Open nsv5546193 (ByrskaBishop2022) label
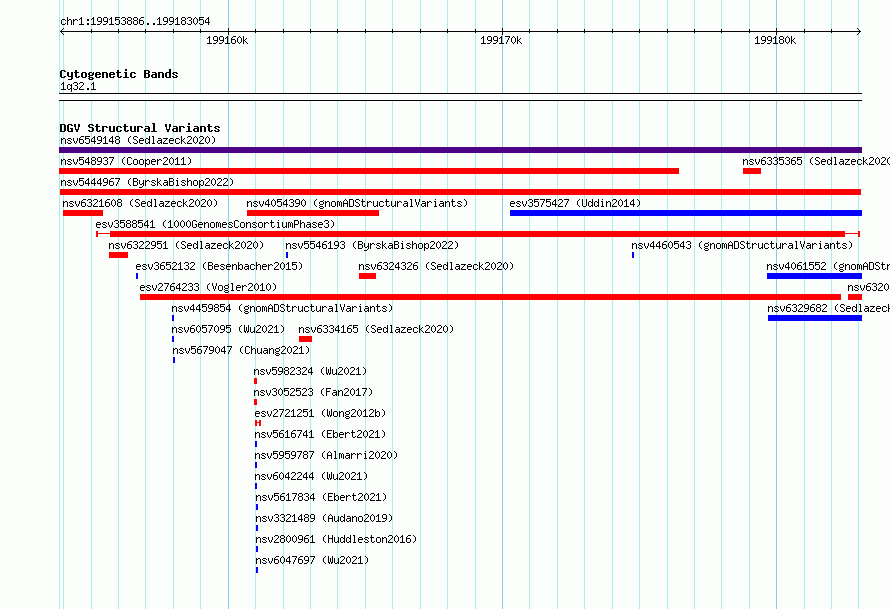 [x=372, y=245]
